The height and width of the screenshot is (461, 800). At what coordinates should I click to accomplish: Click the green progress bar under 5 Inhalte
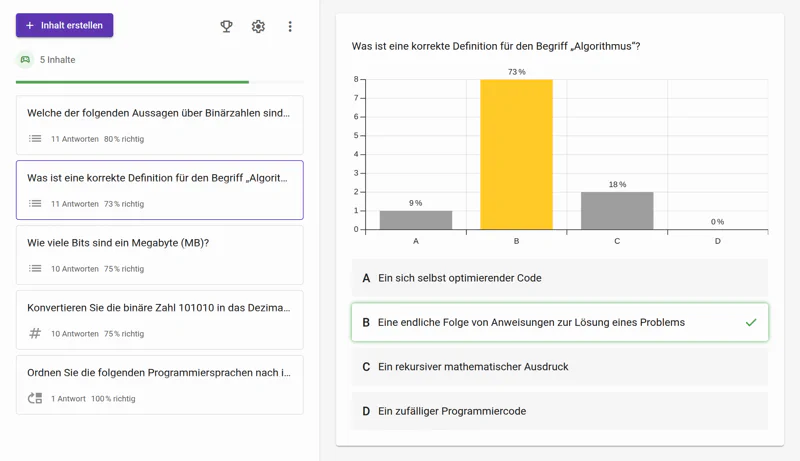(132, 82)
